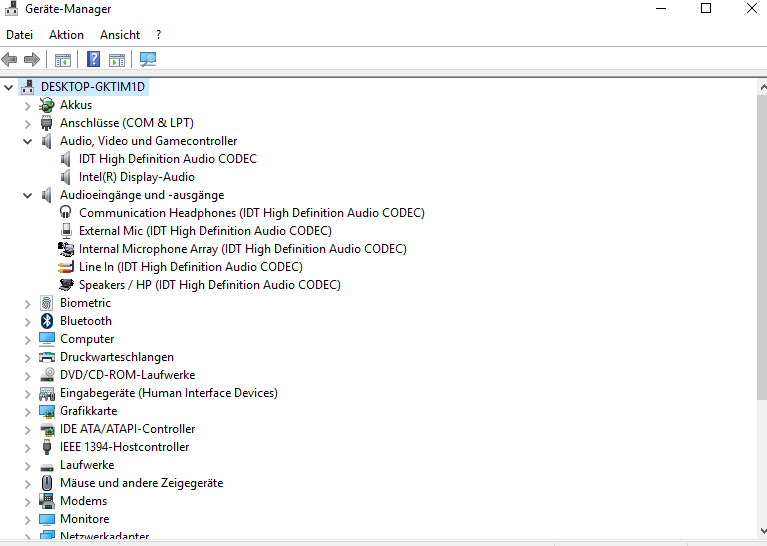Select Internal Microphone Array entry text

click(243, 249)
